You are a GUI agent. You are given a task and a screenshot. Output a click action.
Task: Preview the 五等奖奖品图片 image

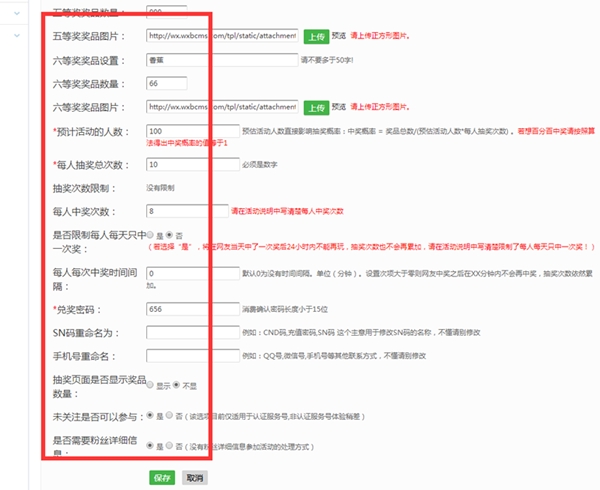339,36
